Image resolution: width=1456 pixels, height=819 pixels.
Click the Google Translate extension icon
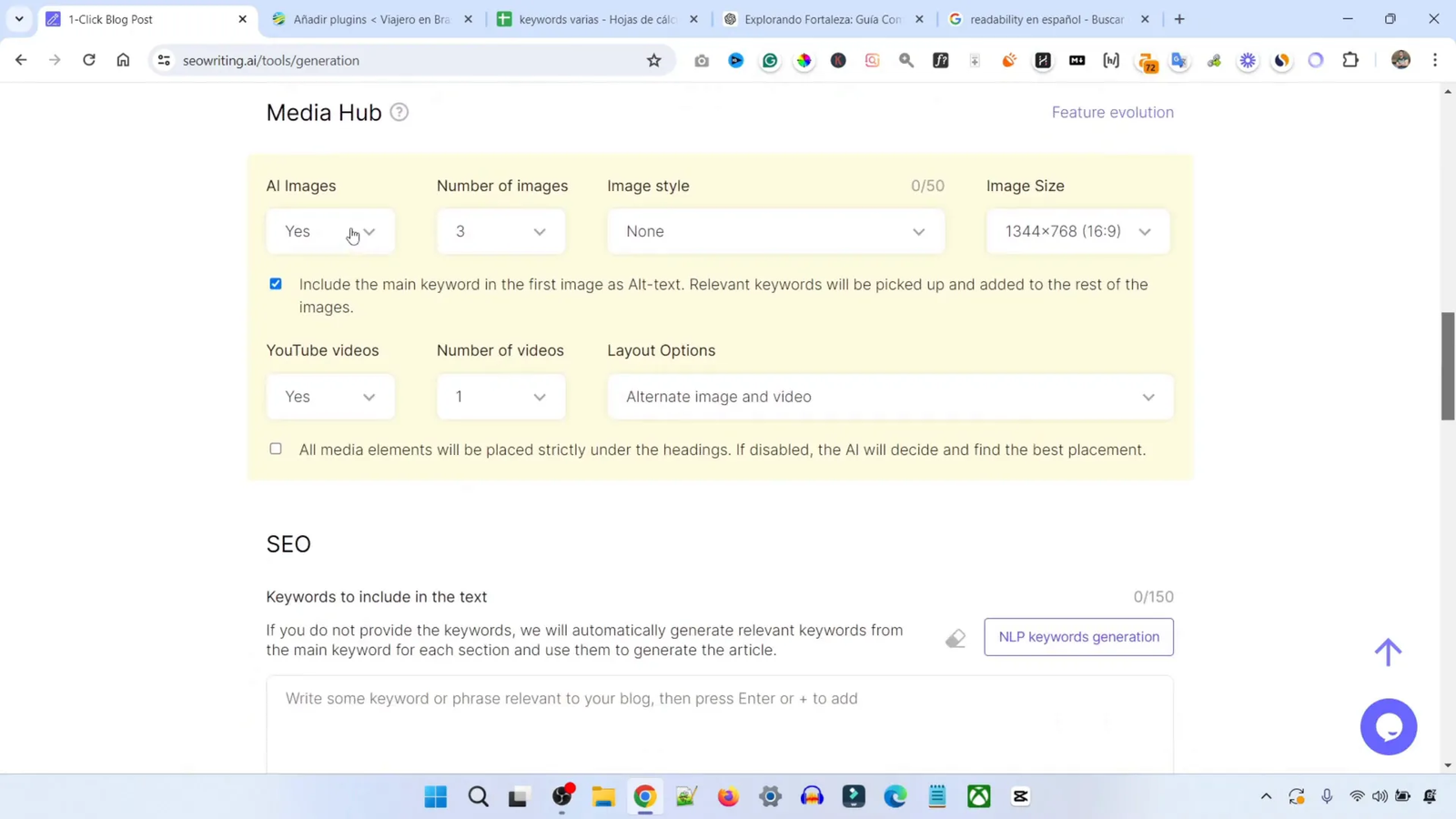click(1178, 60)
